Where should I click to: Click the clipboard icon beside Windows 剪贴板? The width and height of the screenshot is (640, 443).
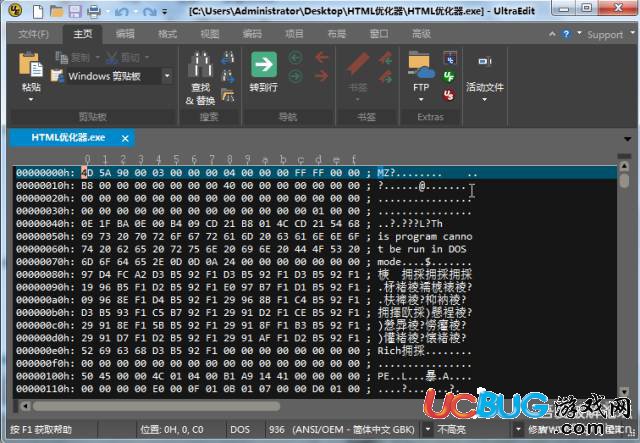[x=57, y=76]
